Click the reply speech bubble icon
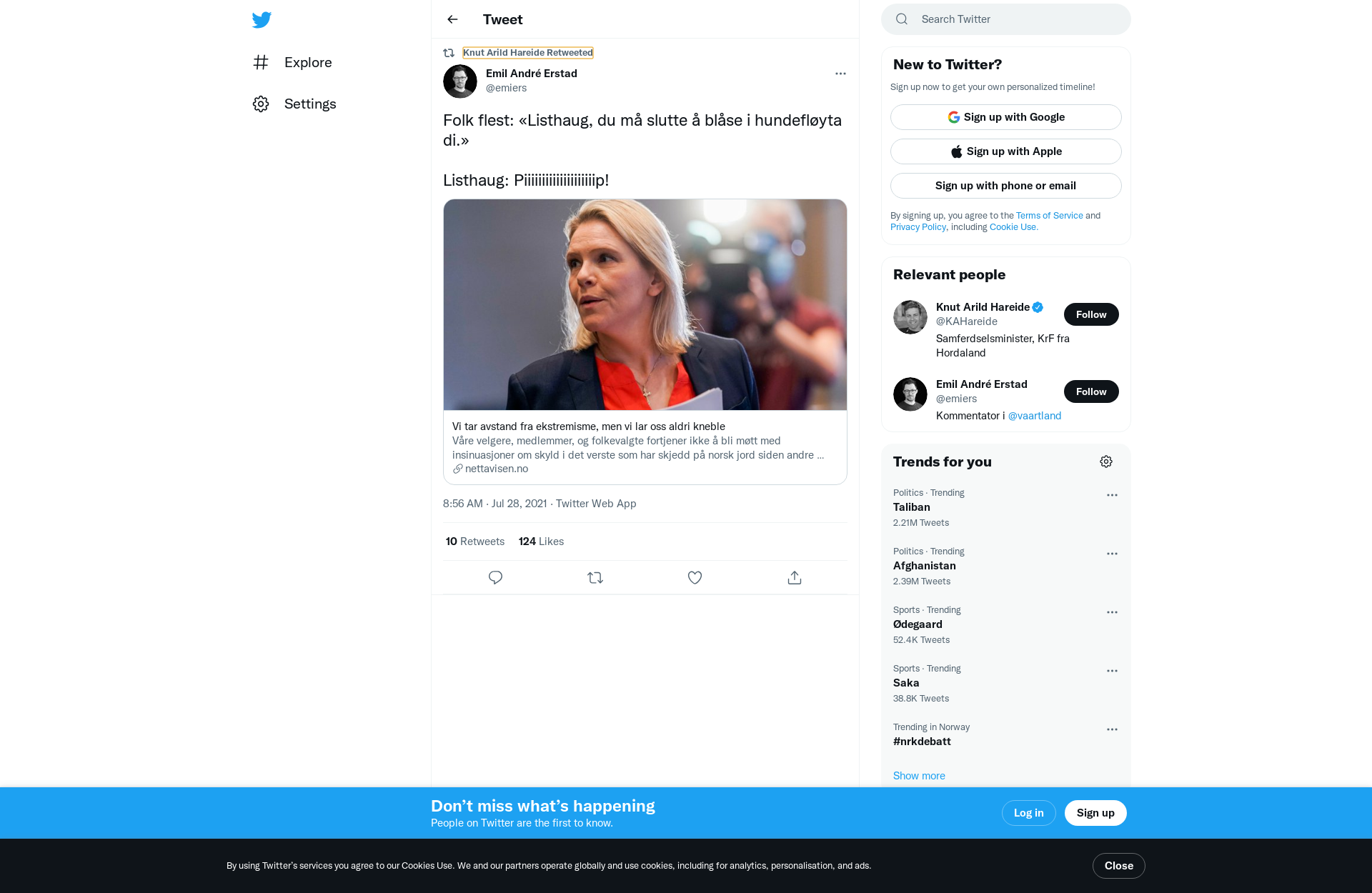The image size is (1372, 893). pyautogui.click(x=495, y=577)
